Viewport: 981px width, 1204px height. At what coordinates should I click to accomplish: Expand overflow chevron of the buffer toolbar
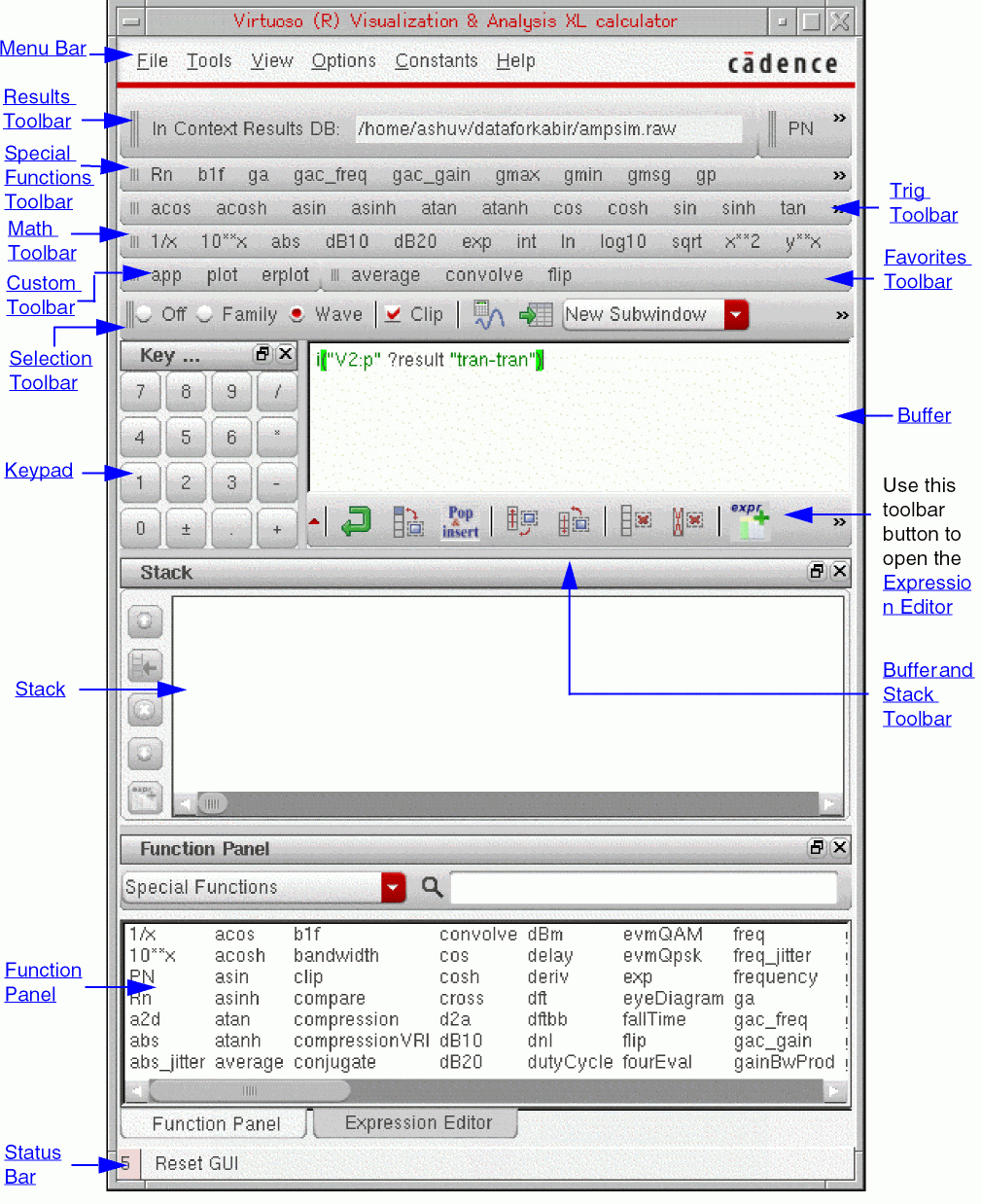839,522
